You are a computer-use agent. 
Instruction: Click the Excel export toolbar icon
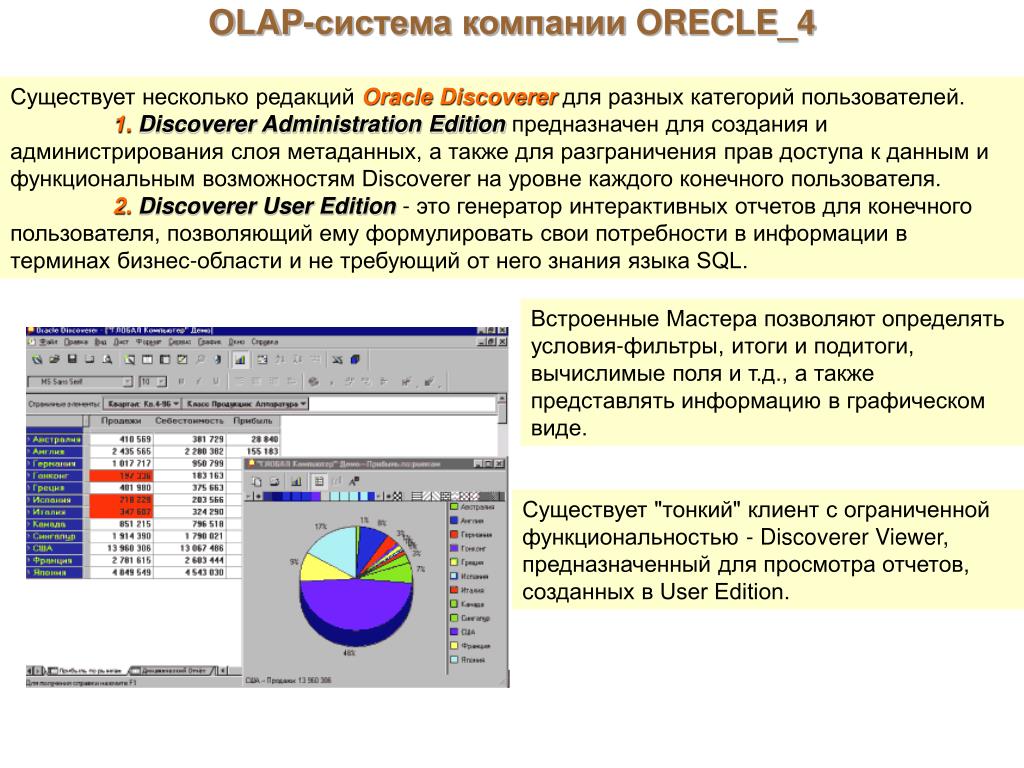[336, 359]
